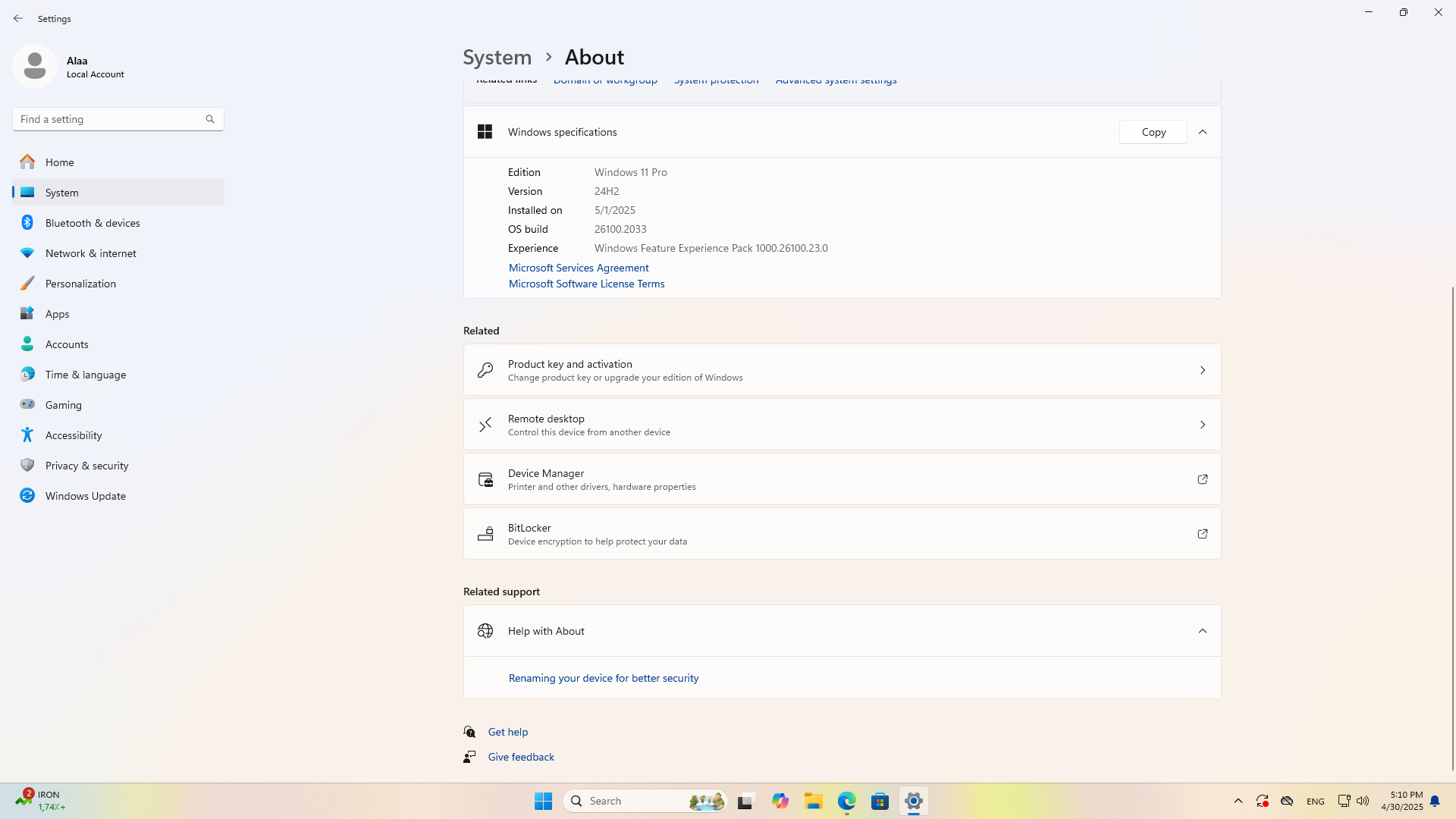Viewport: 1456px width, 819px height.
Task: Click the Windows Update sync icon
Action: tap(27, 496)
